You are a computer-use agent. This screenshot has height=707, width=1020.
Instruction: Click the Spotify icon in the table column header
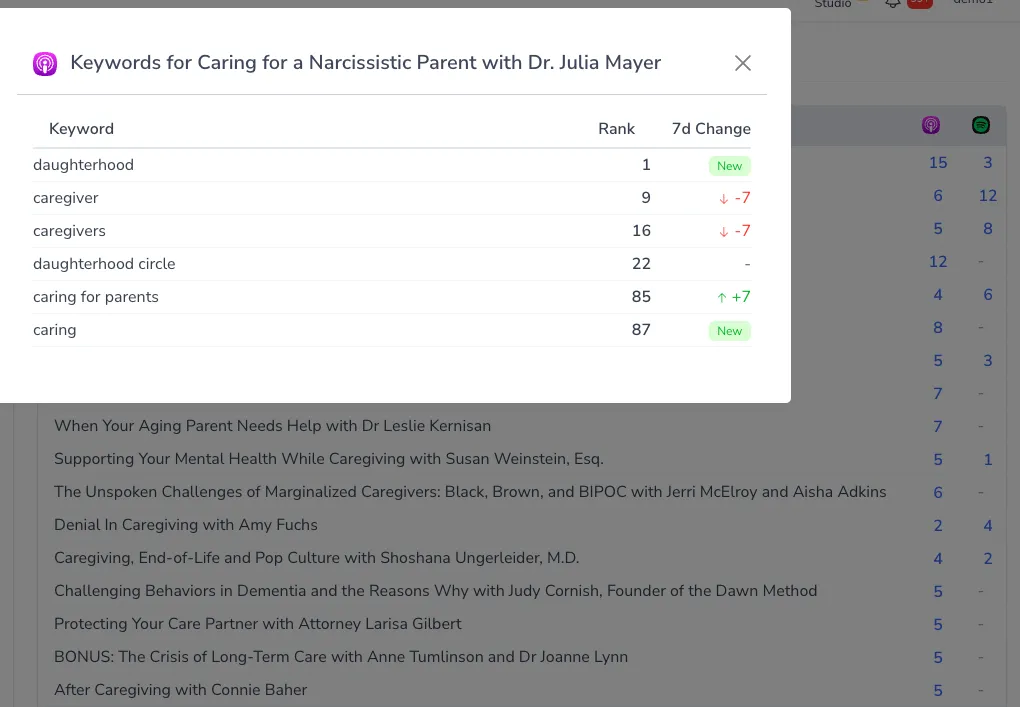click(980, 125)
